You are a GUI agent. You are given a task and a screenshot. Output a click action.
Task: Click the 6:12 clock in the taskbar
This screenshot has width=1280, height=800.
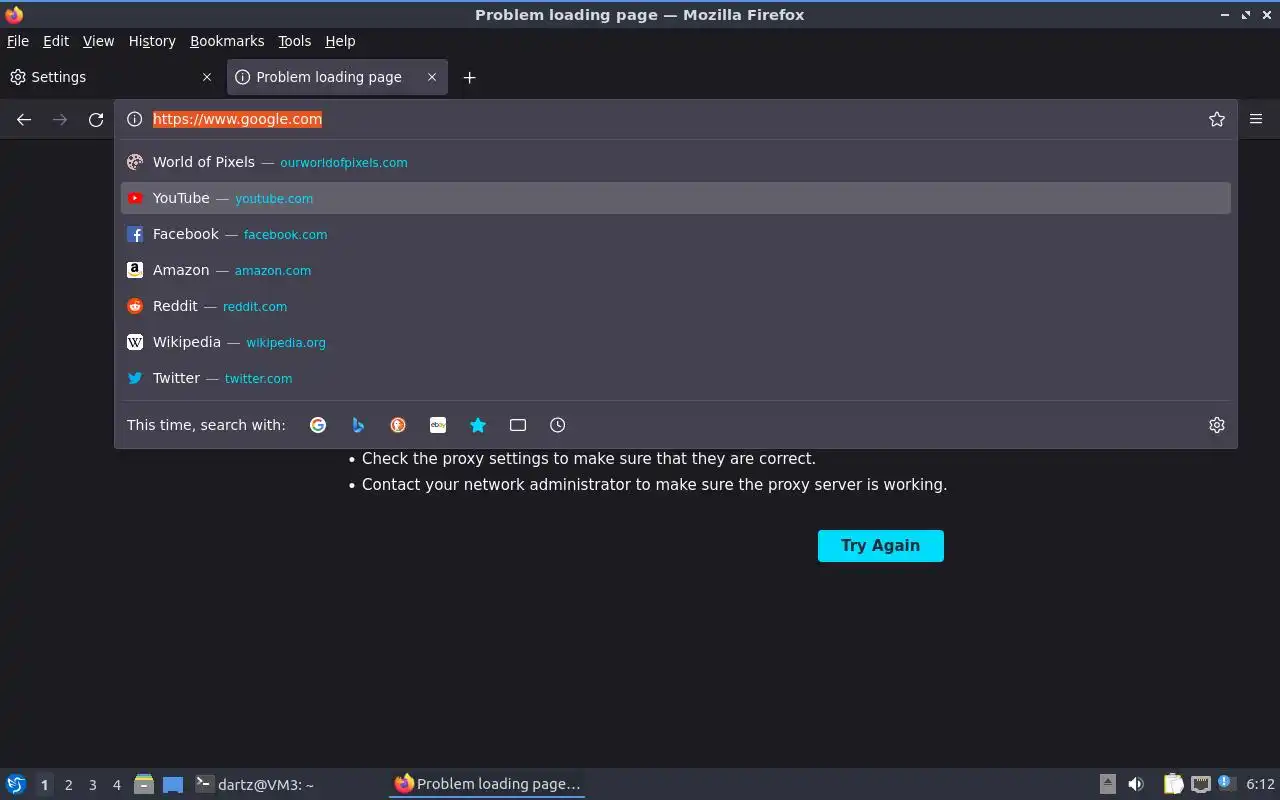(1260, 785)
